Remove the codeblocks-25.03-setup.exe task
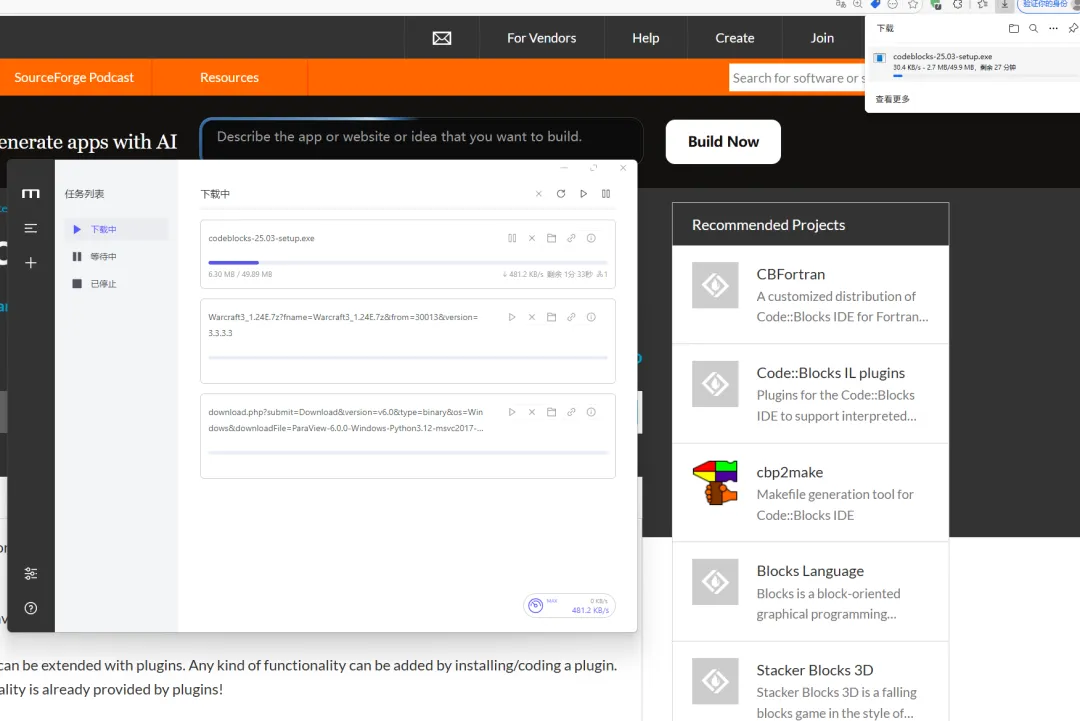This screenshot has width=1080, height=721. (532, 238)
